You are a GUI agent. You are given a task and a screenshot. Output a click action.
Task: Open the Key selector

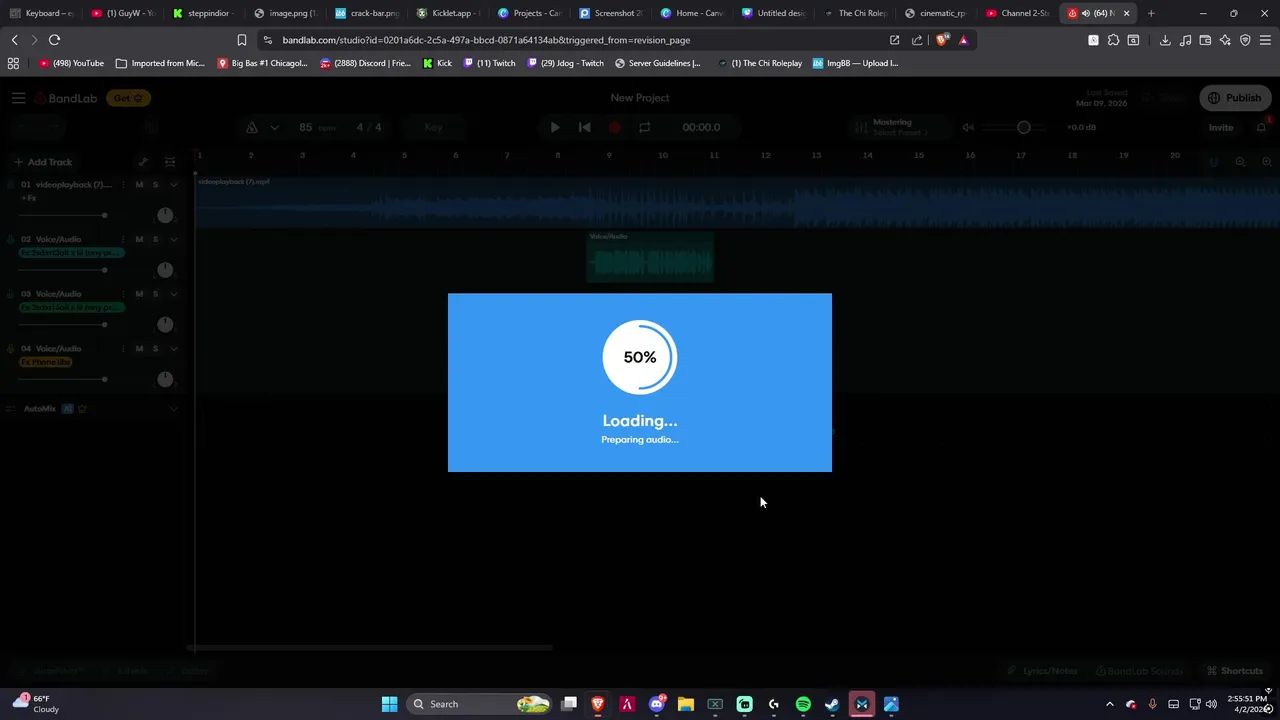(x=433, y=127)
